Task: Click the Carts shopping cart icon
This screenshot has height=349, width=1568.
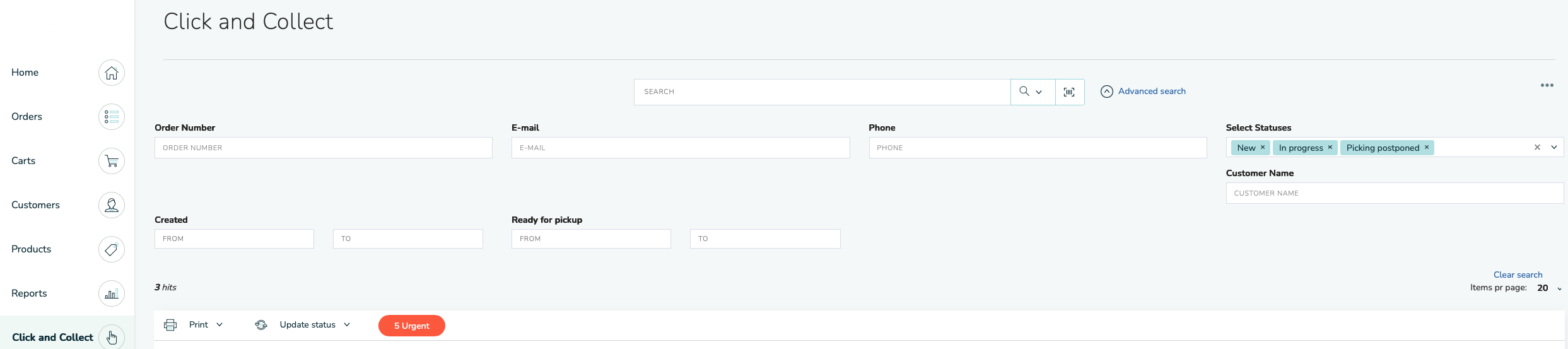Action: 112,161
